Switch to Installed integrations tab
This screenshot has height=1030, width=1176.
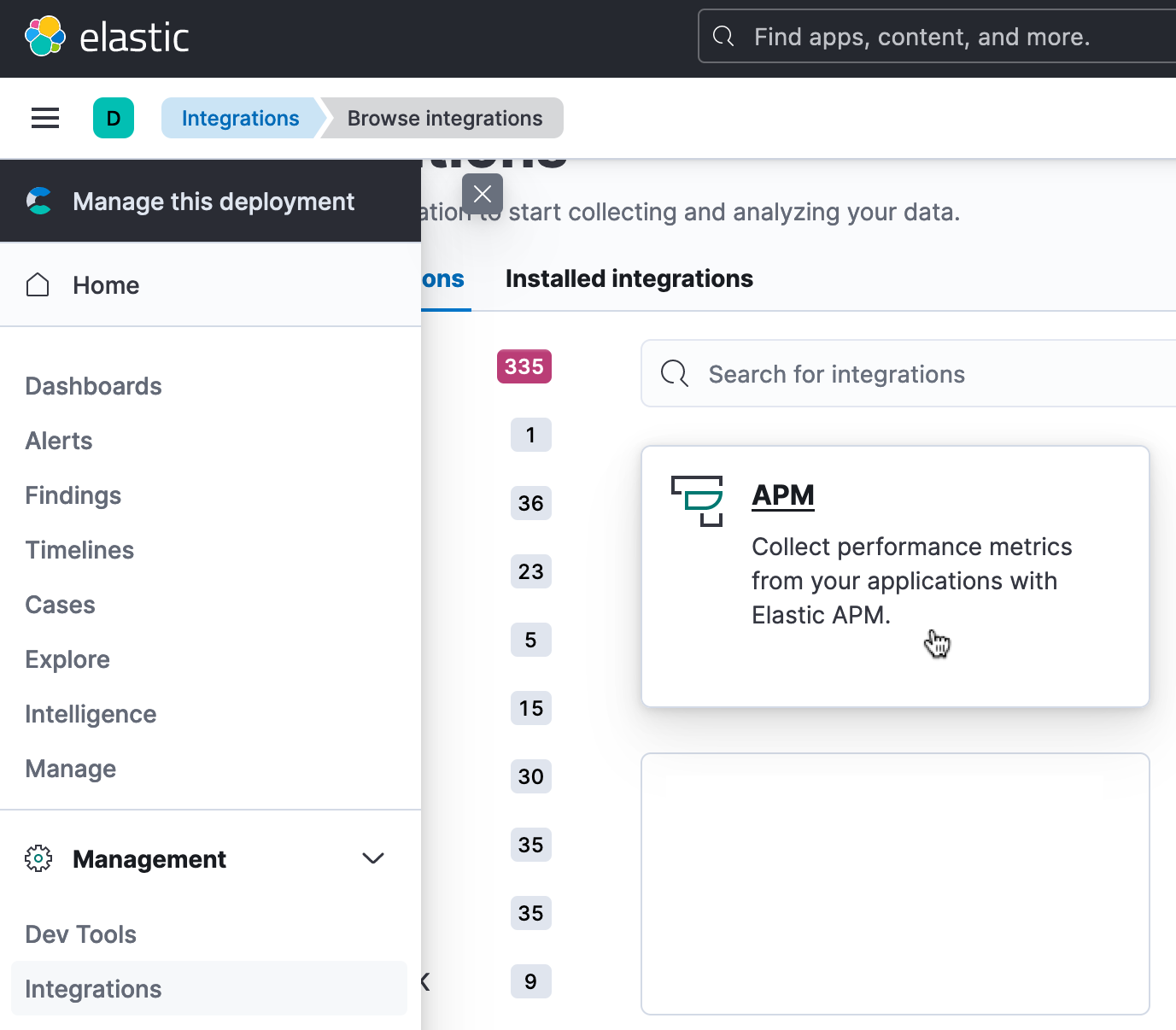coord(629,279)
